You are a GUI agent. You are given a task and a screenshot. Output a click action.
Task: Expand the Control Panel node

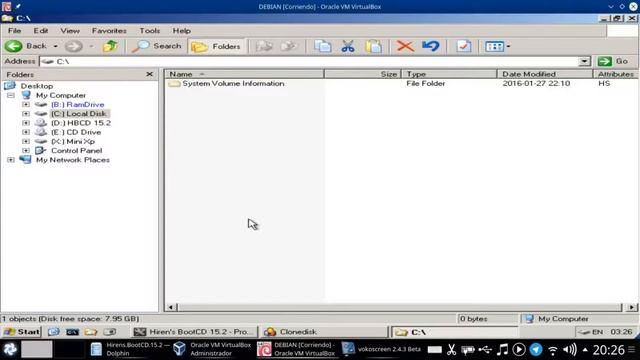(x=26, y=151)
